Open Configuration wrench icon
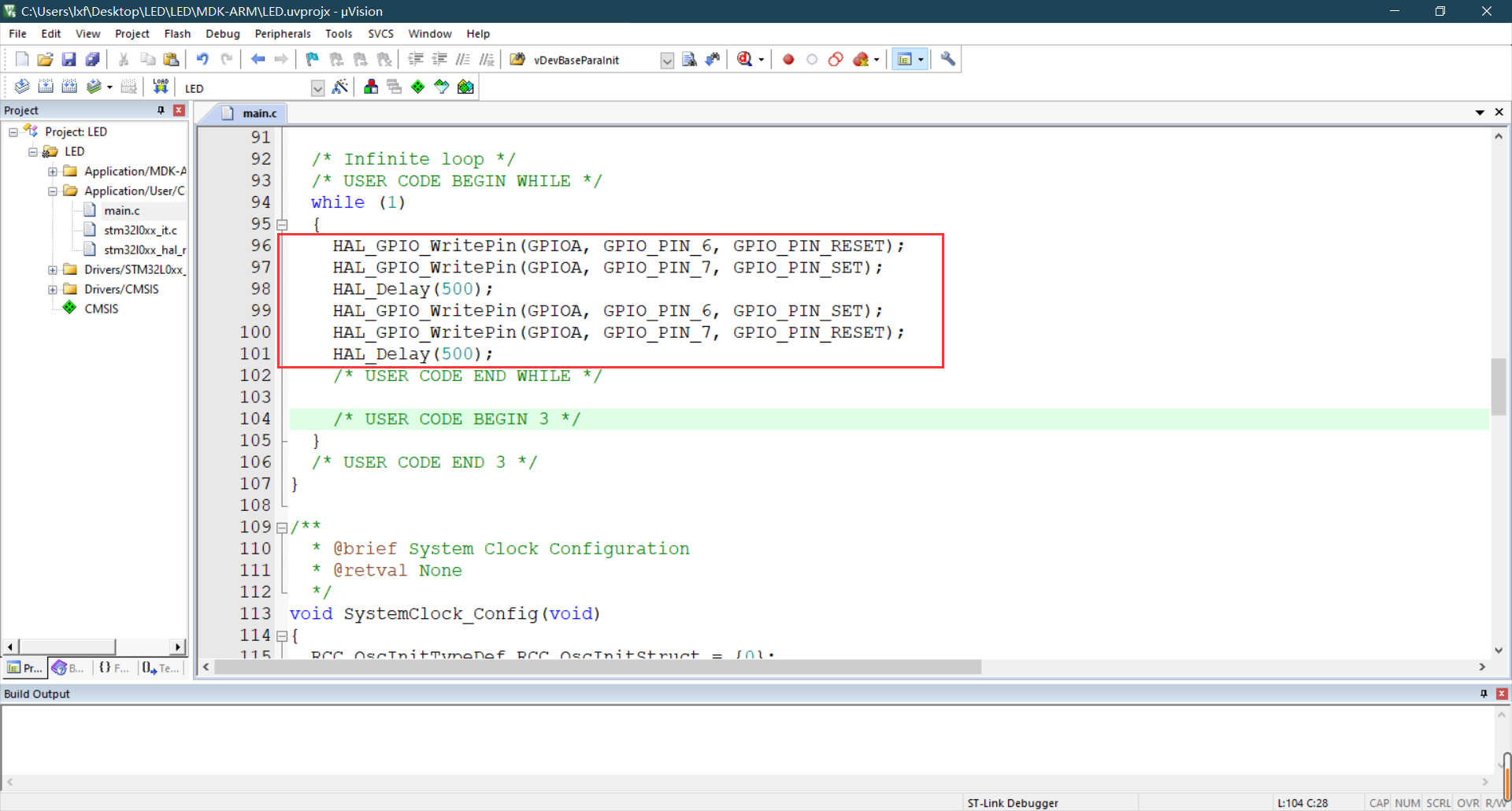 (x=948, y=59)
